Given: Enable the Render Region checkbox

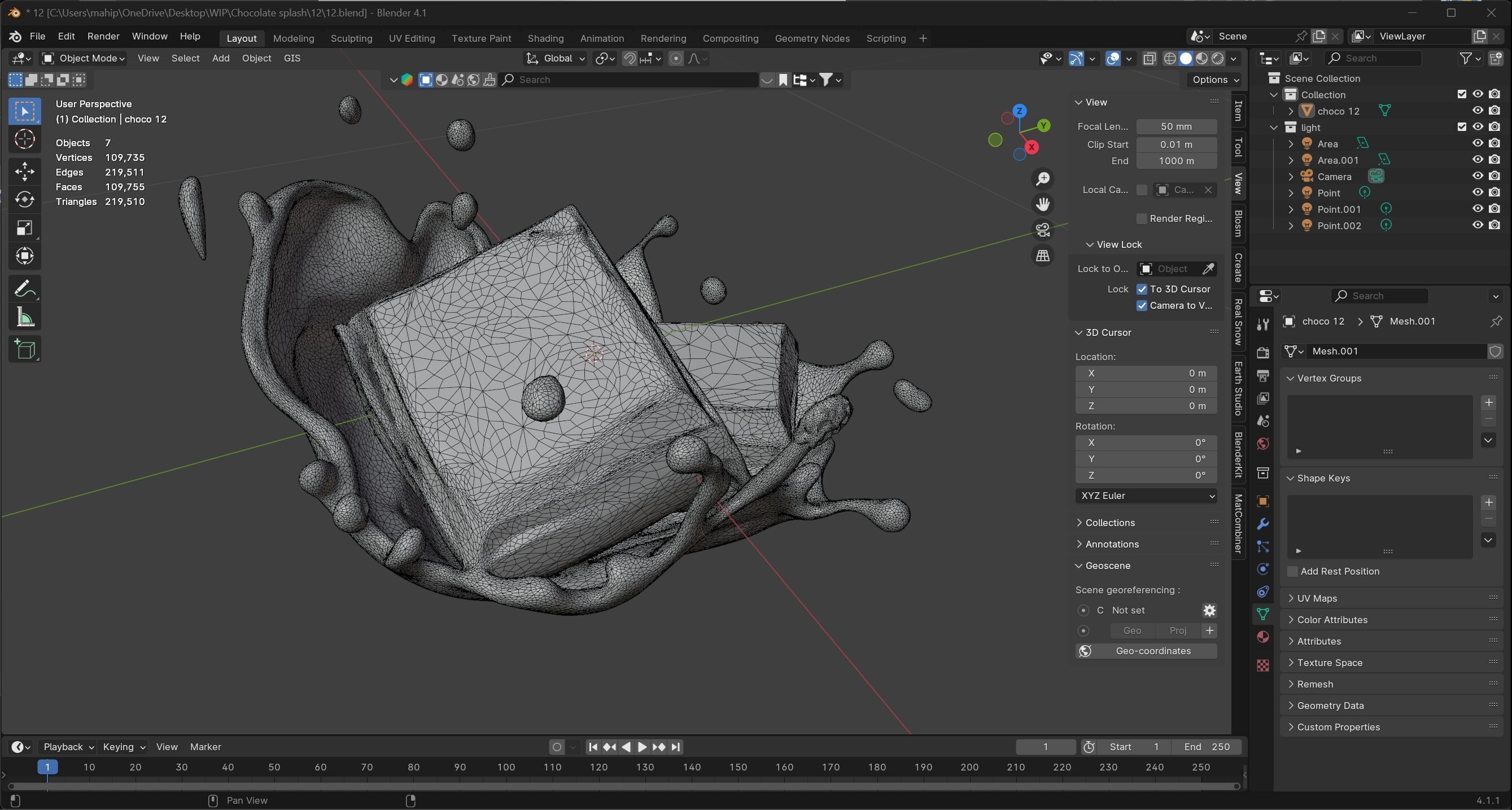Looking at the screenshot, I should pos(1142,218).
